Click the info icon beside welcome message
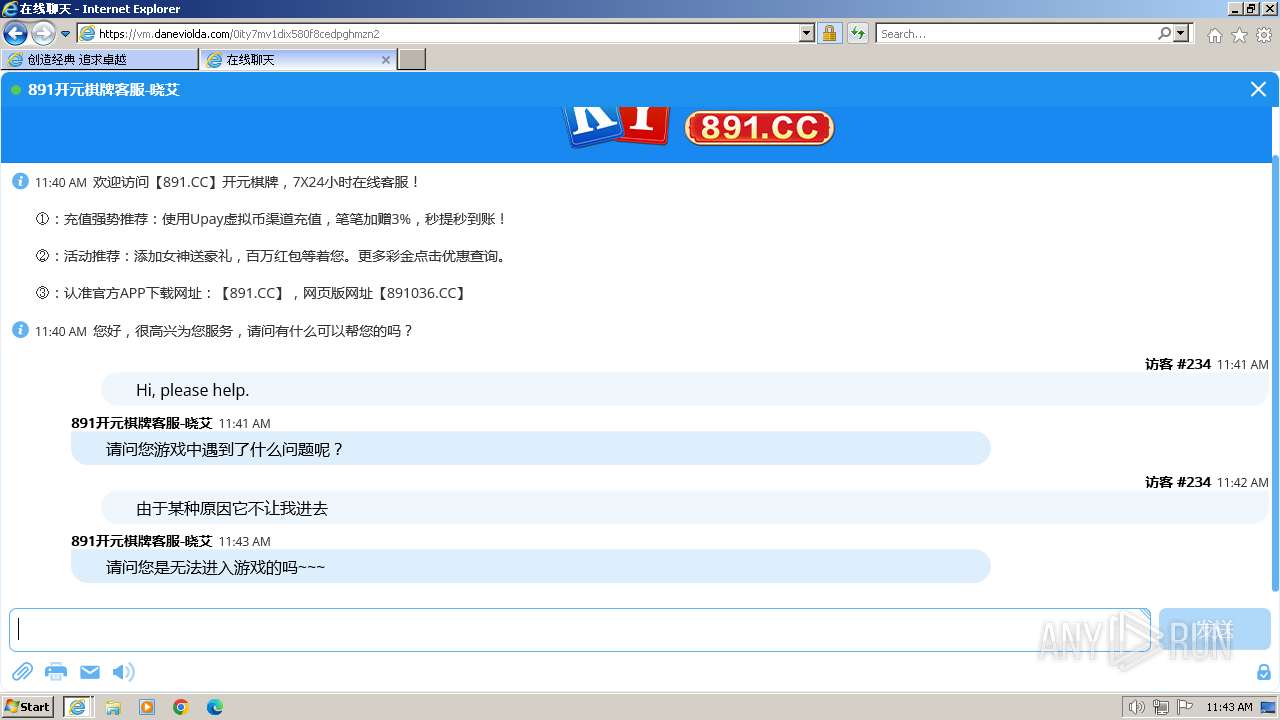 [x=20, y=181]
